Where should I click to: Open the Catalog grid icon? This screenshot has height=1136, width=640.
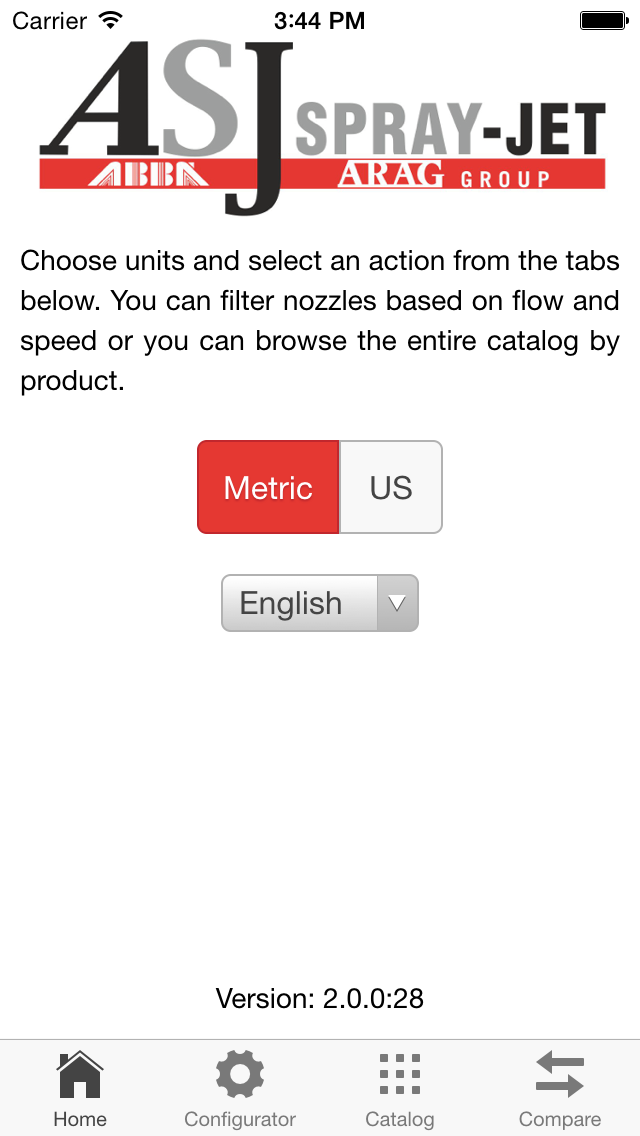point(400,1074)
